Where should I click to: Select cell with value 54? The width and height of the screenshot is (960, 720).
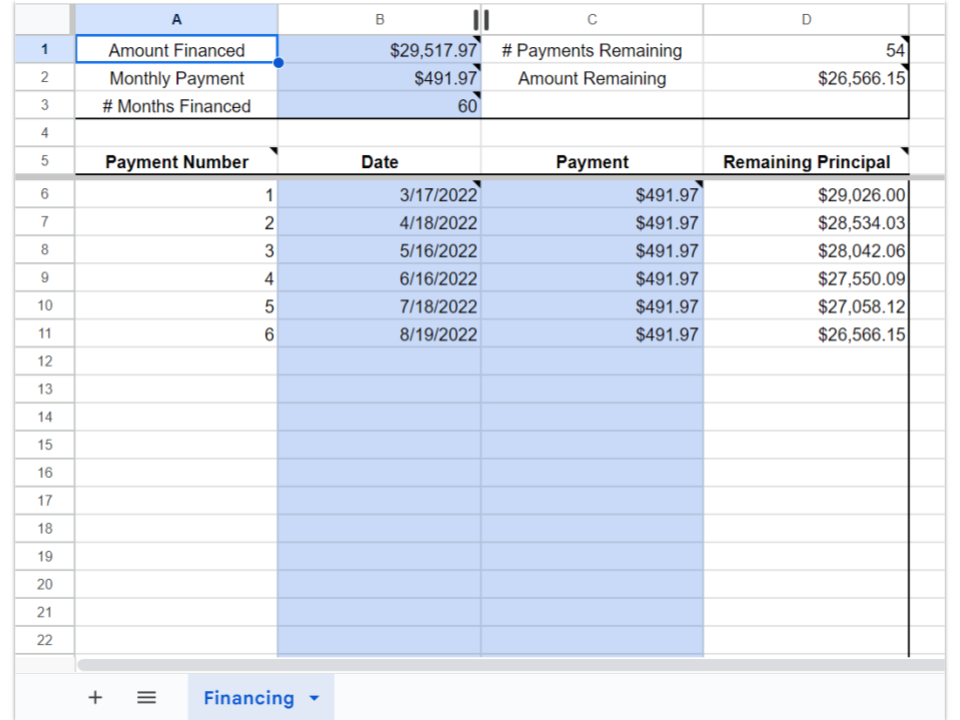[x=806, y=50]
